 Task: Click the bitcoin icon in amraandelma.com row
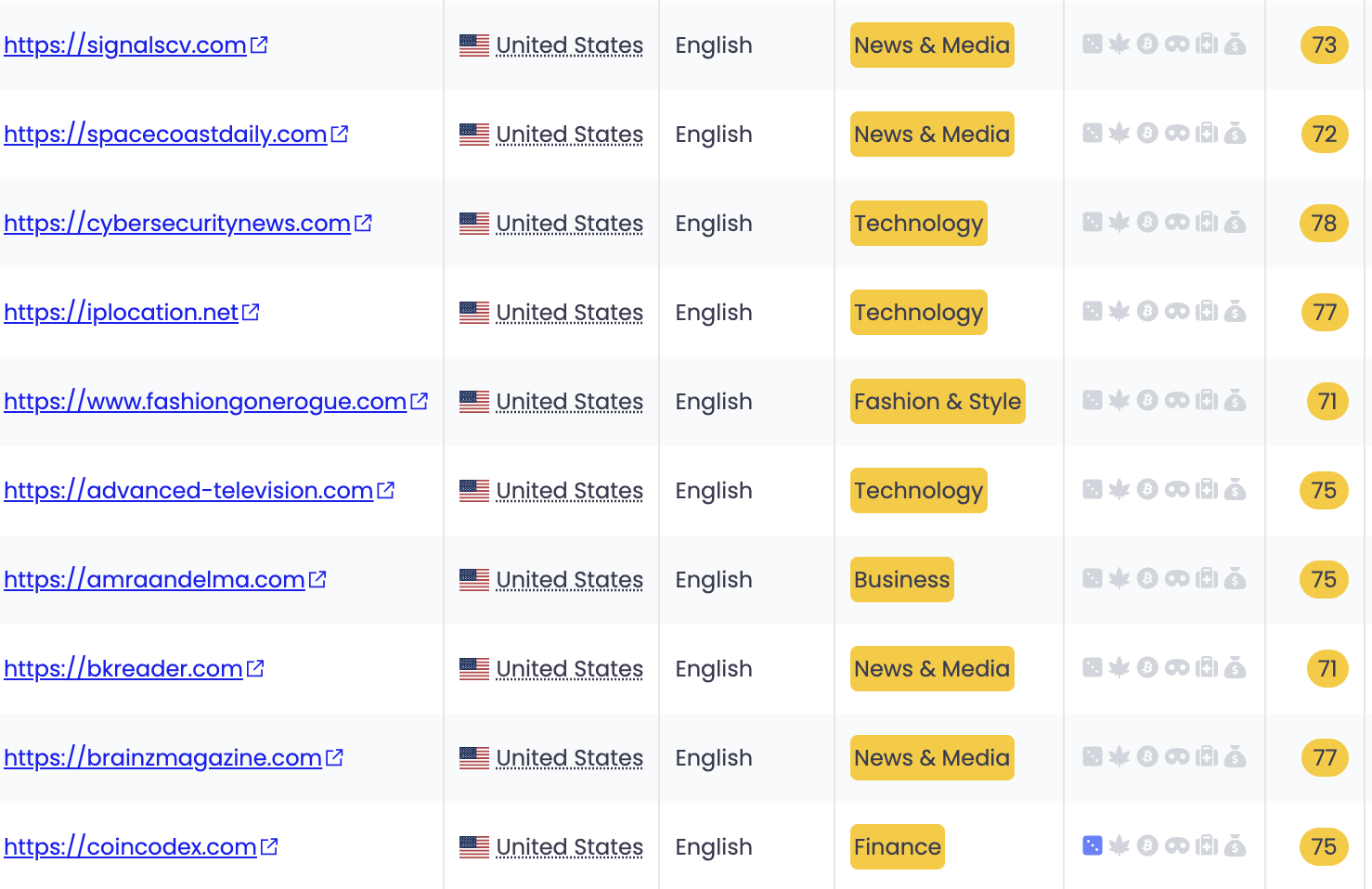click(x=1148, y=578)
